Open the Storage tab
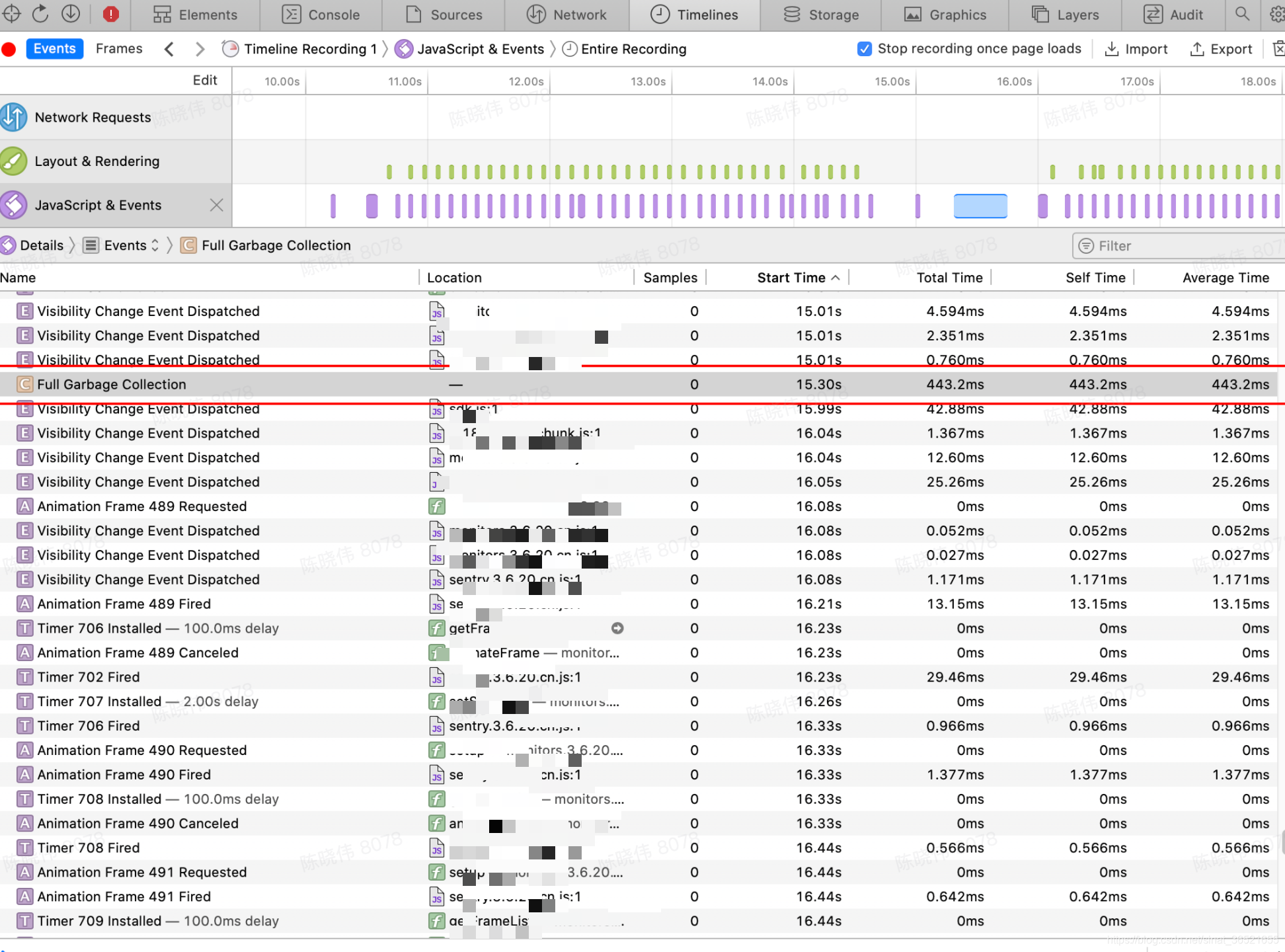Image resolution: width=1285 pixels, height=952 pixels. (822, 15)
